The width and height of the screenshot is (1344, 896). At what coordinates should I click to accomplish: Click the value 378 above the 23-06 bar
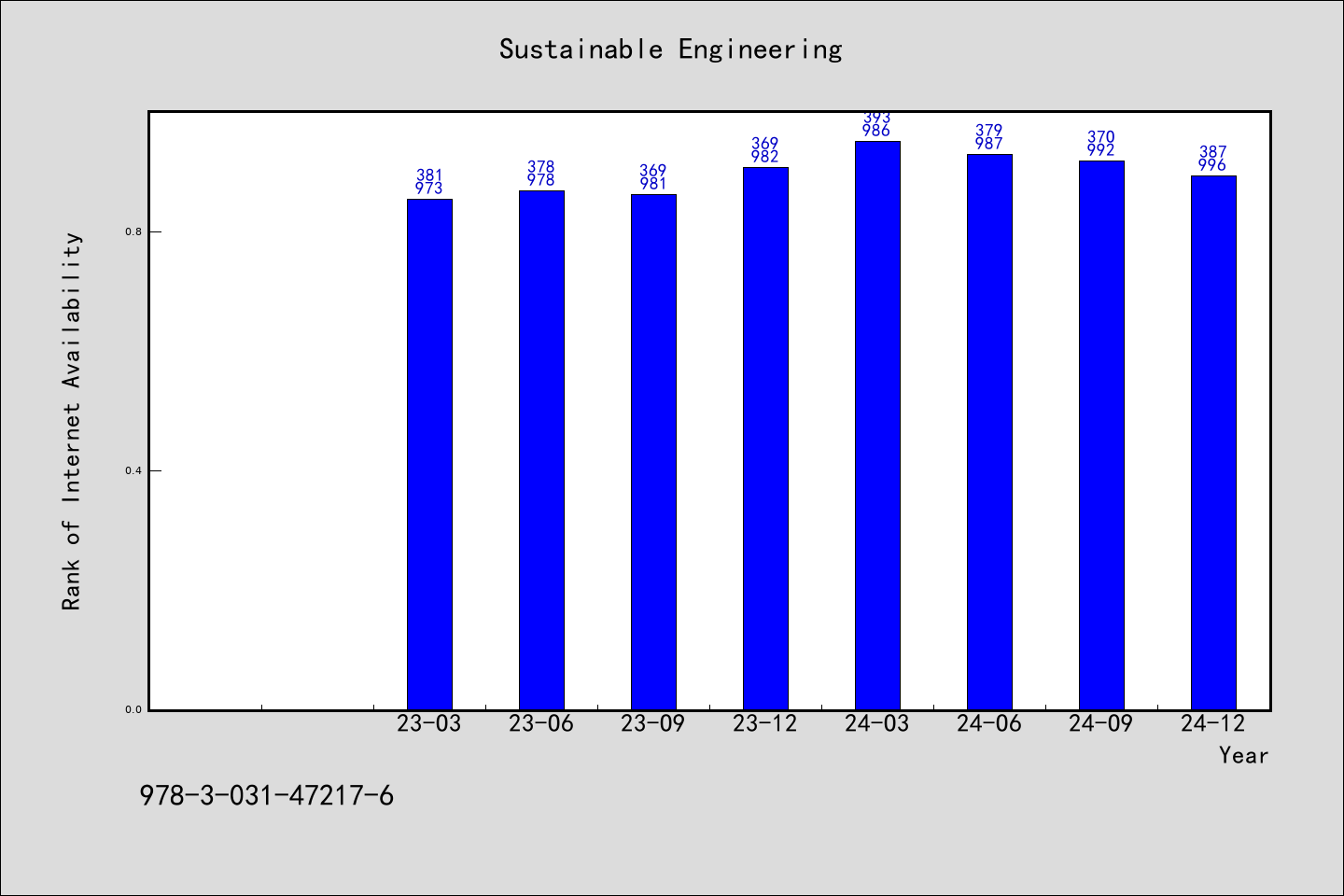(x=541, y=167)
